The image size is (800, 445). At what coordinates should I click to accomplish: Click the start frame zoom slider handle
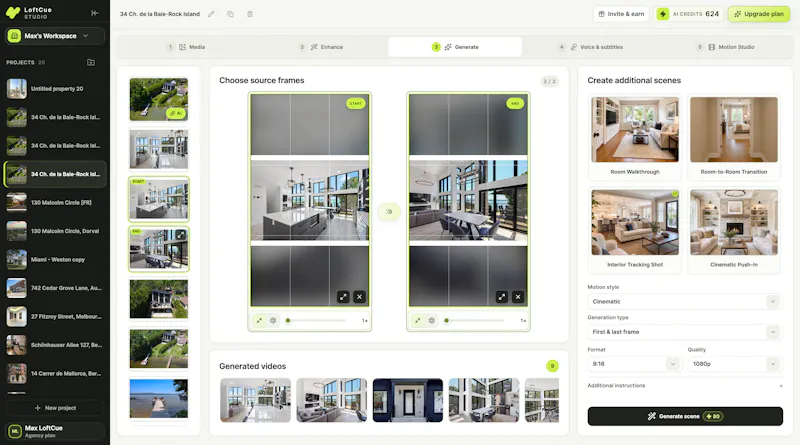pos(288,320)
